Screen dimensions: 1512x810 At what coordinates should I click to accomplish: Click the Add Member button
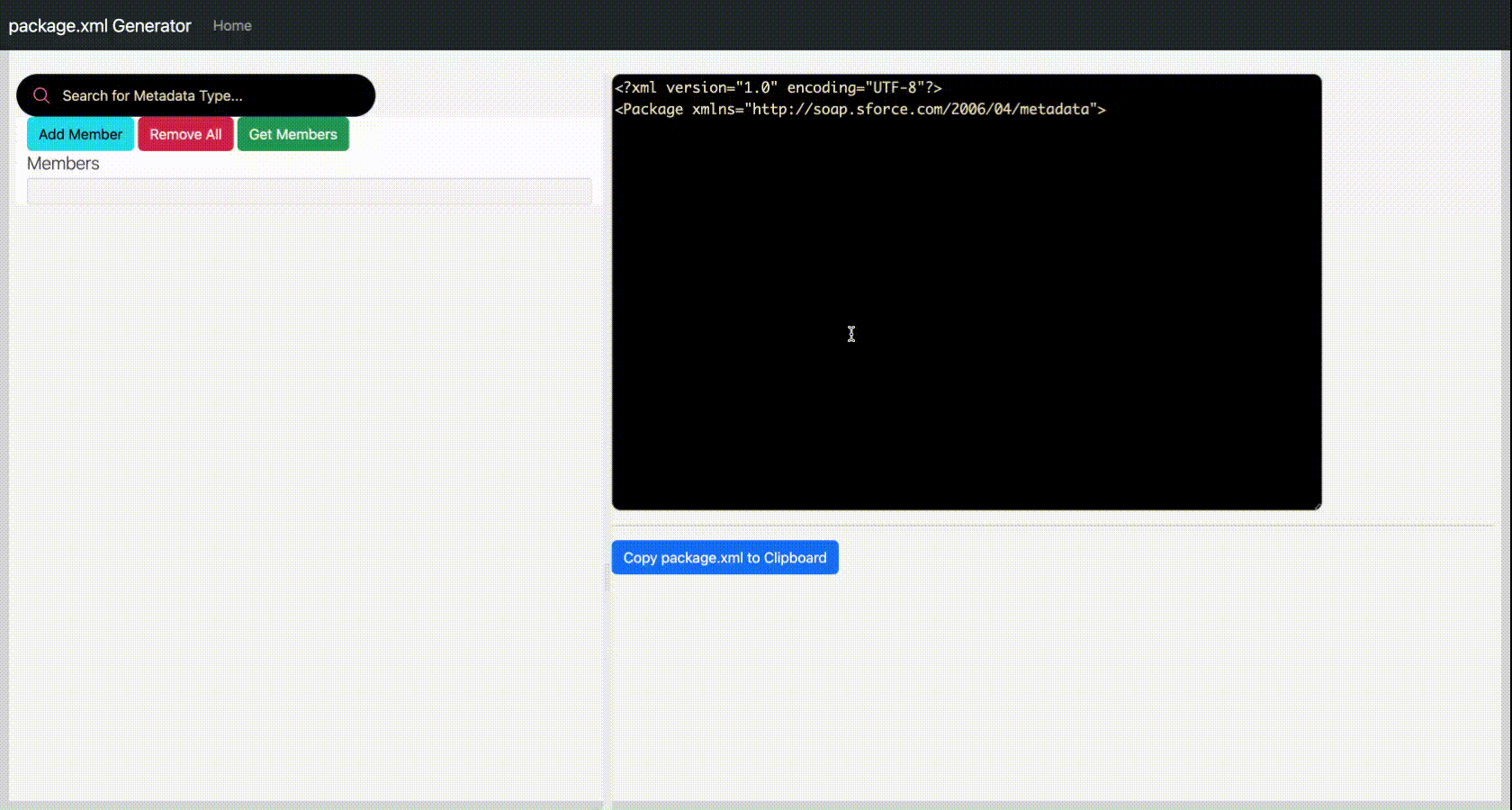[80, 134]
